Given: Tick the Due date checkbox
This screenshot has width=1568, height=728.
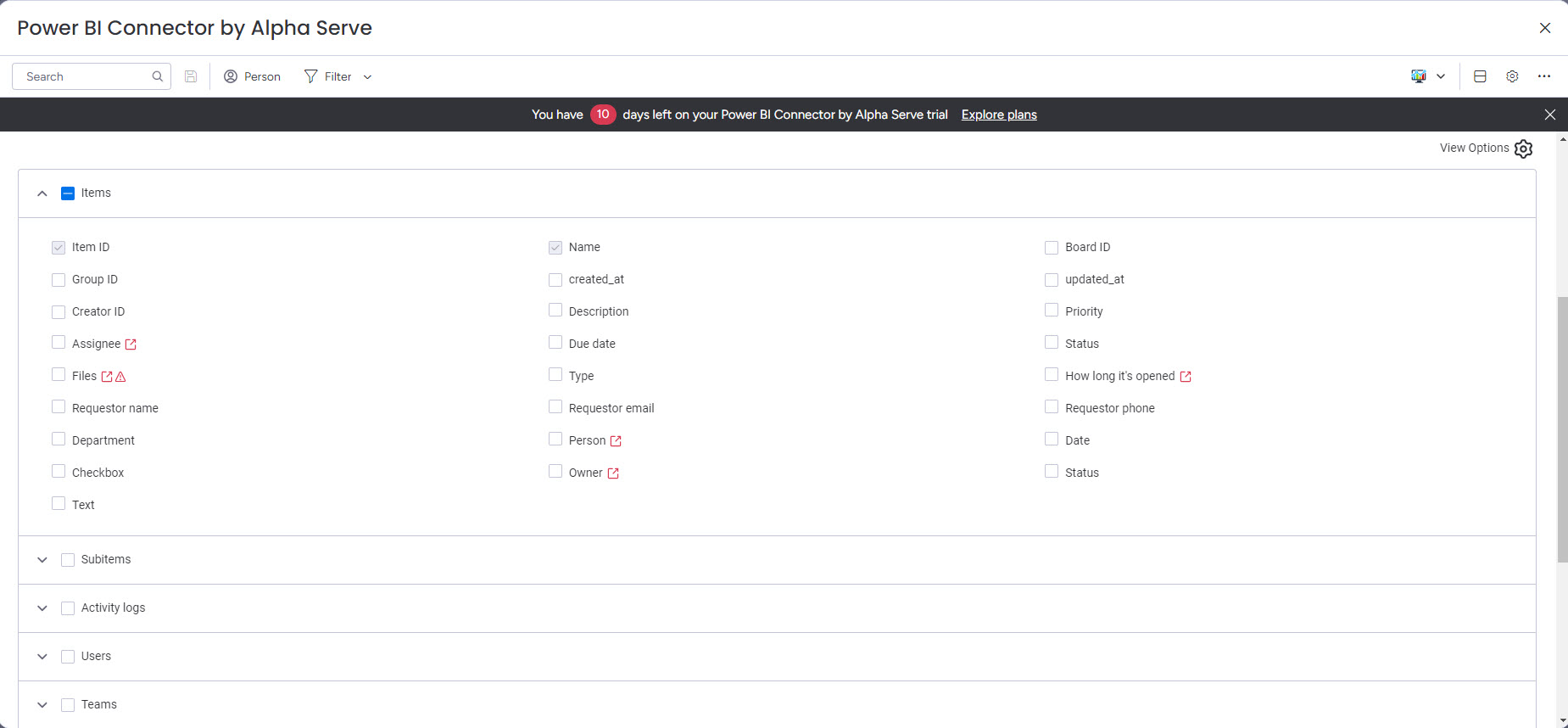Looking at the screenshot, I should (x=555, y=343).
